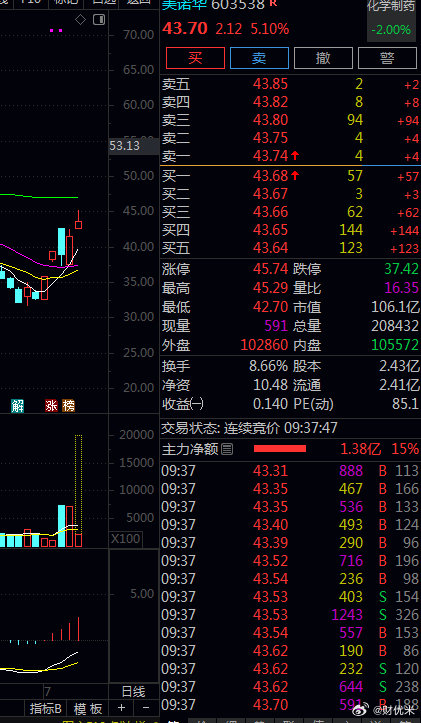Select sell-one price 43.74

270,156
